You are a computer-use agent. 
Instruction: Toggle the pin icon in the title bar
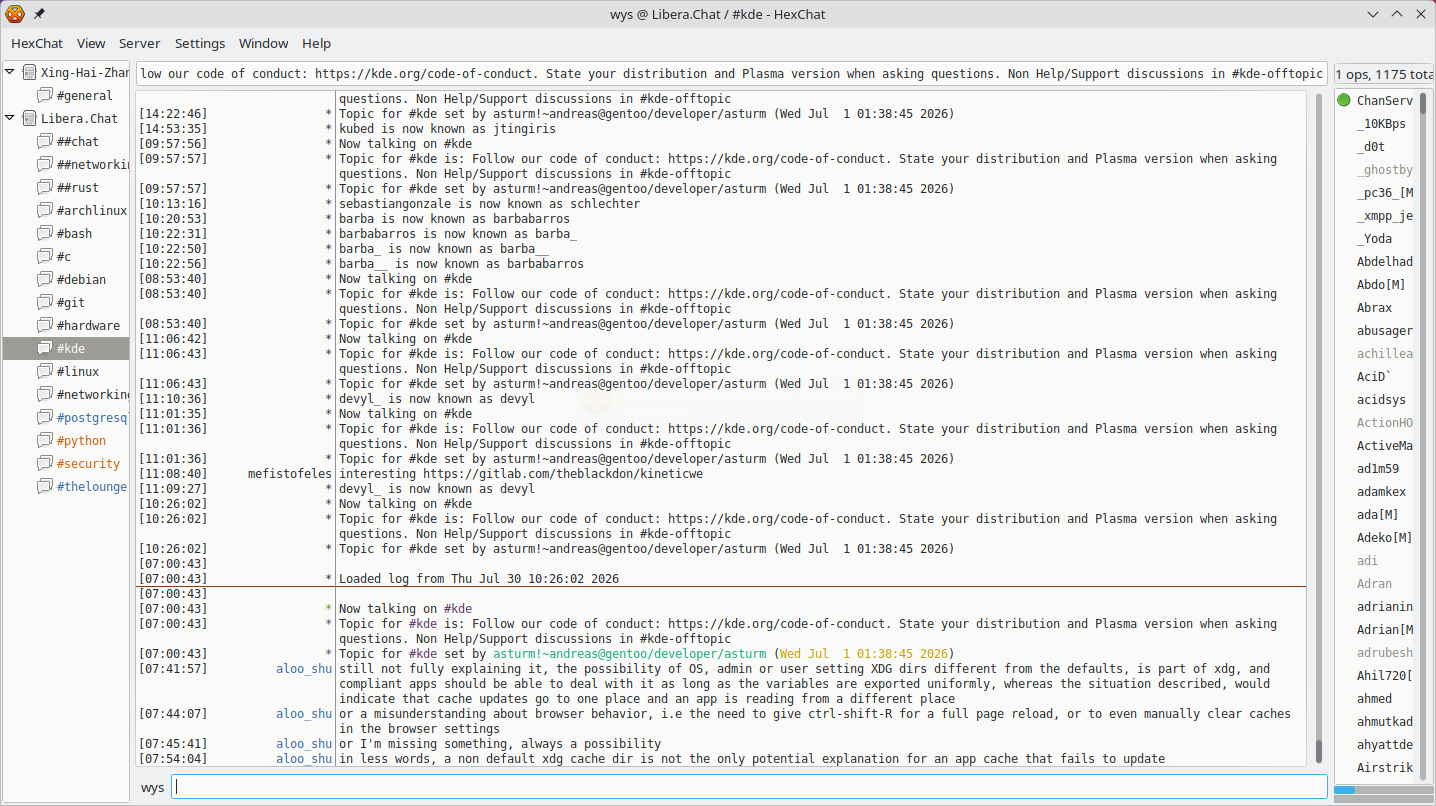tap(39, 14)
